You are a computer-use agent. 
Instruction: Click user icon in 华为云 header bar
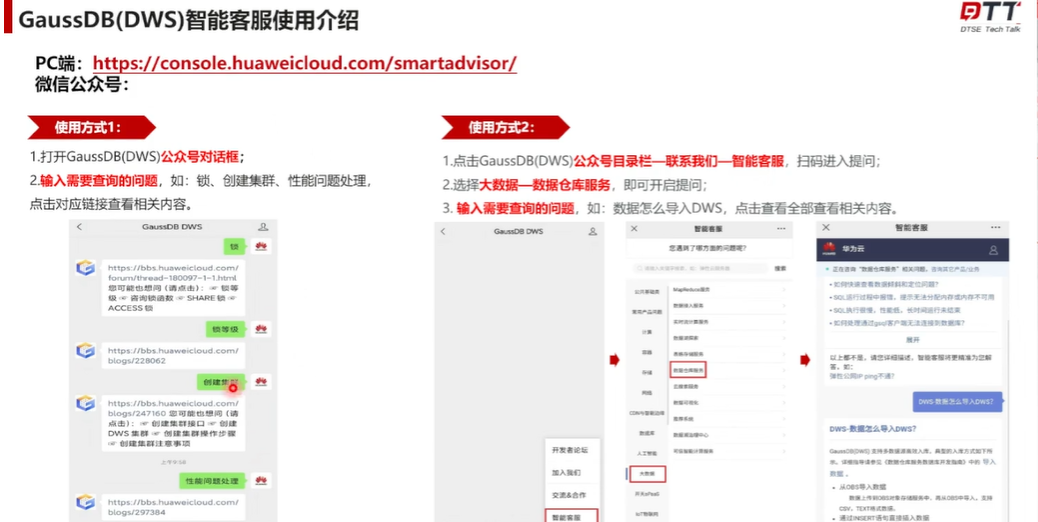[993, 250]
